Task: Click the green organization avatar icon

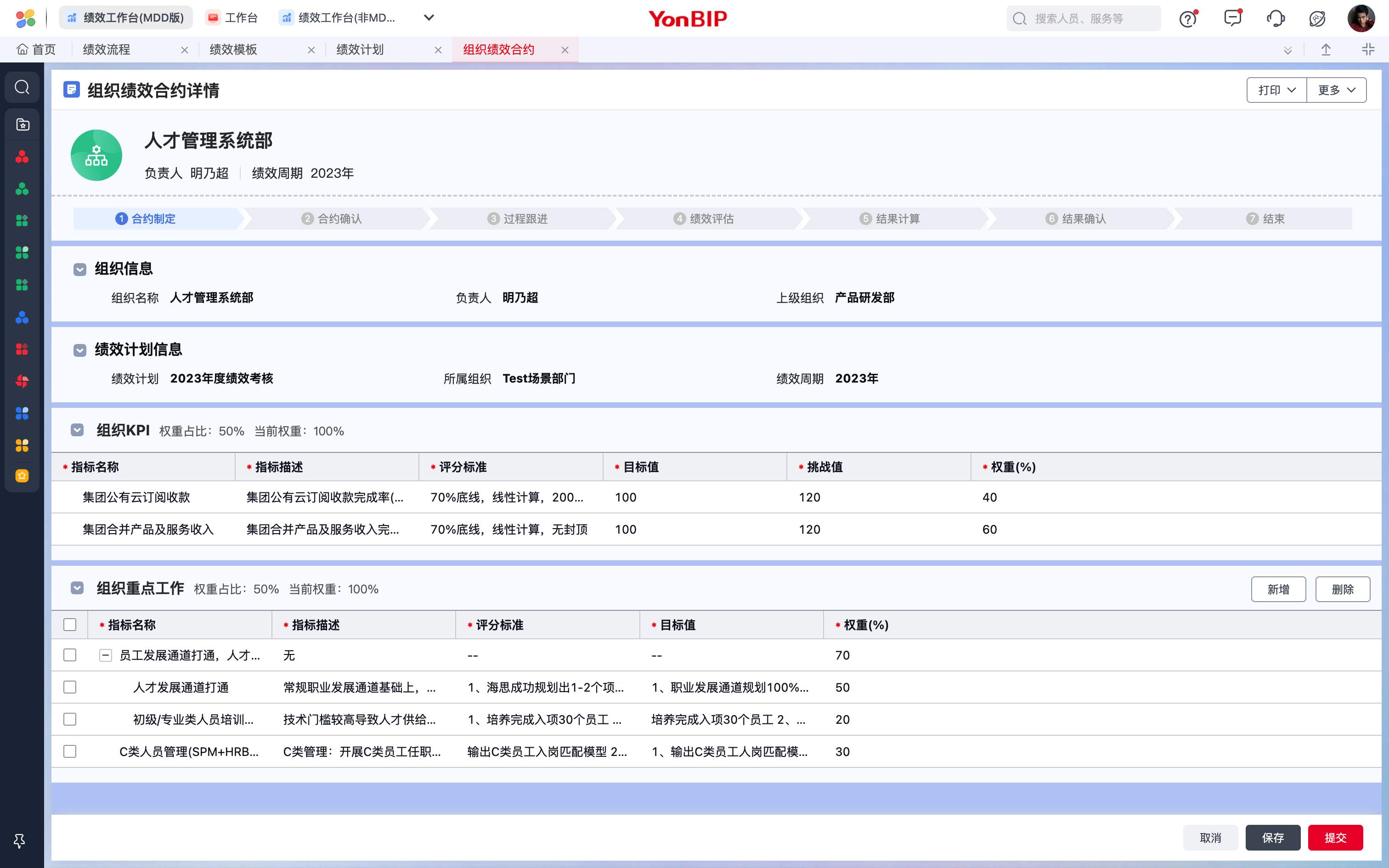Action: [96, 155]
